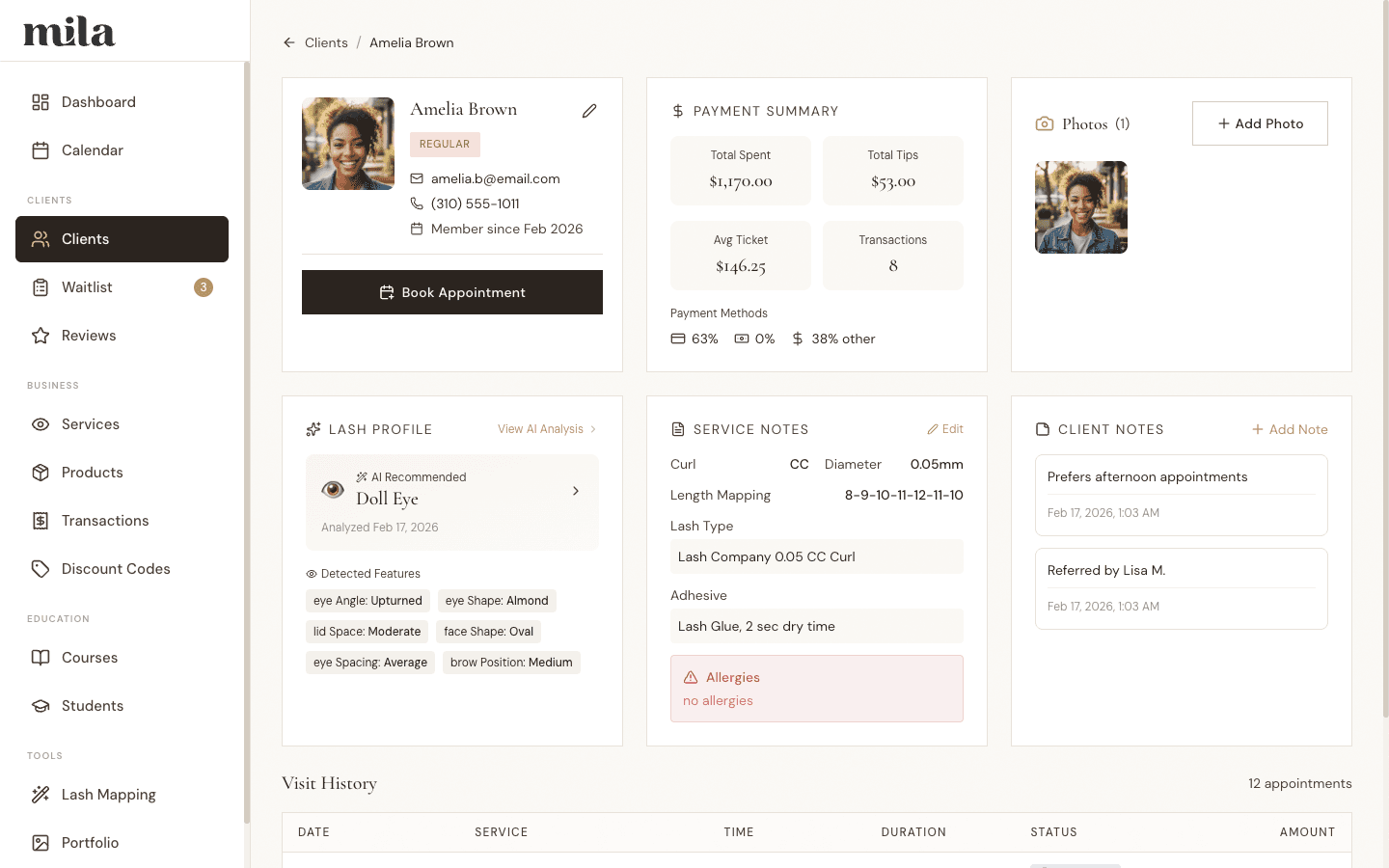Open View AI Analysis in Lash Profile
The width and height of the screenshot is (1389, 868).
[540, 428]
